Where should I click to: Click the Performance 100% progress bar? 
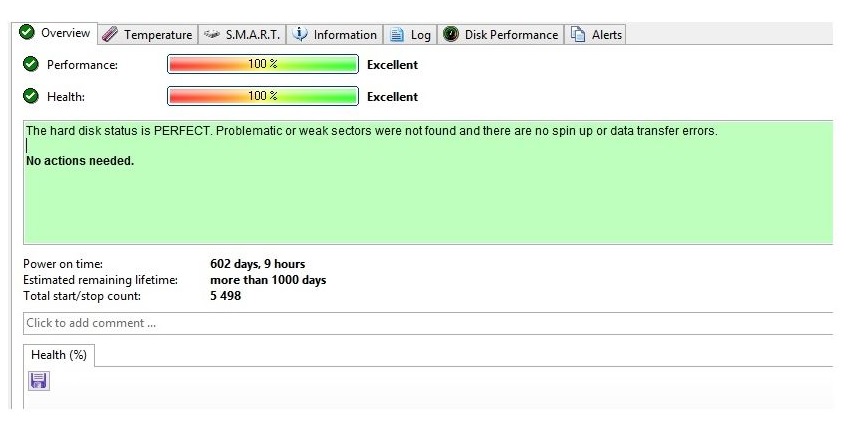pyautogui.click(x=263, y=65)
